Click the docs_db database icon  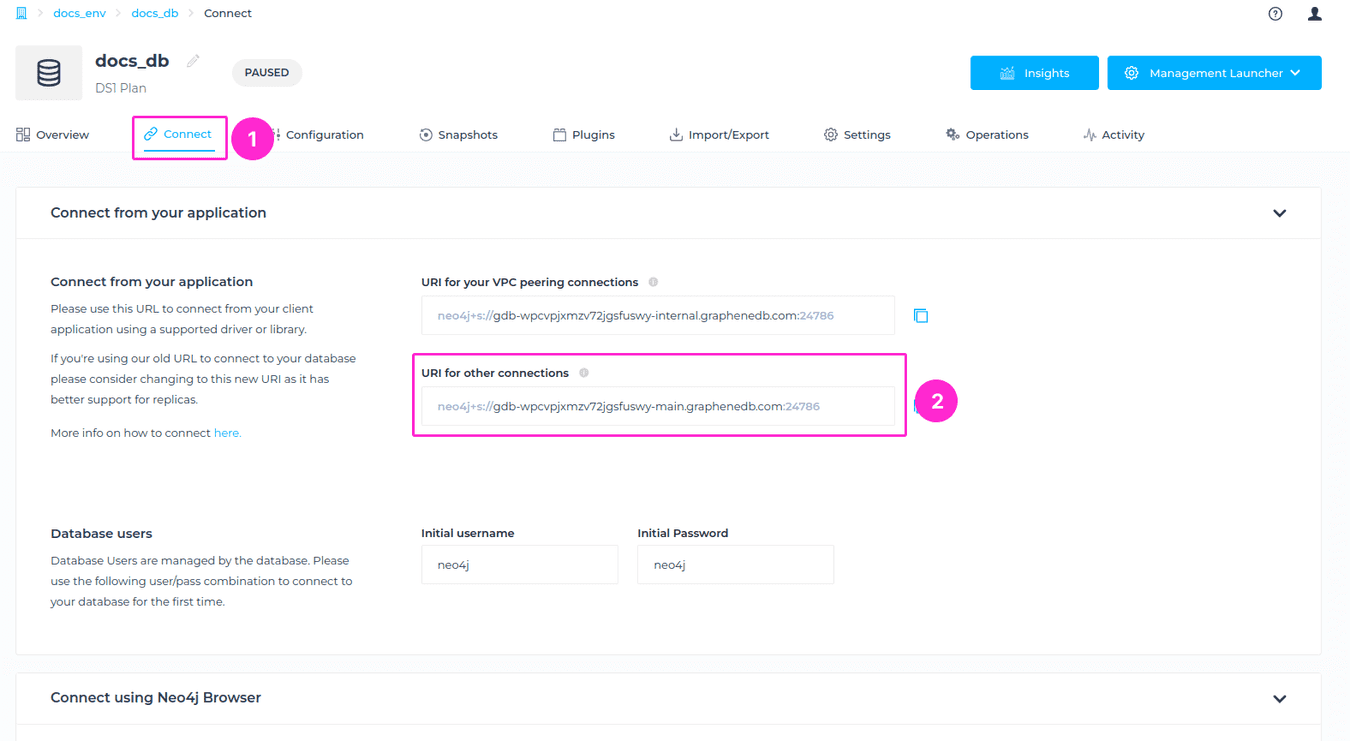[x=49, y=73]
